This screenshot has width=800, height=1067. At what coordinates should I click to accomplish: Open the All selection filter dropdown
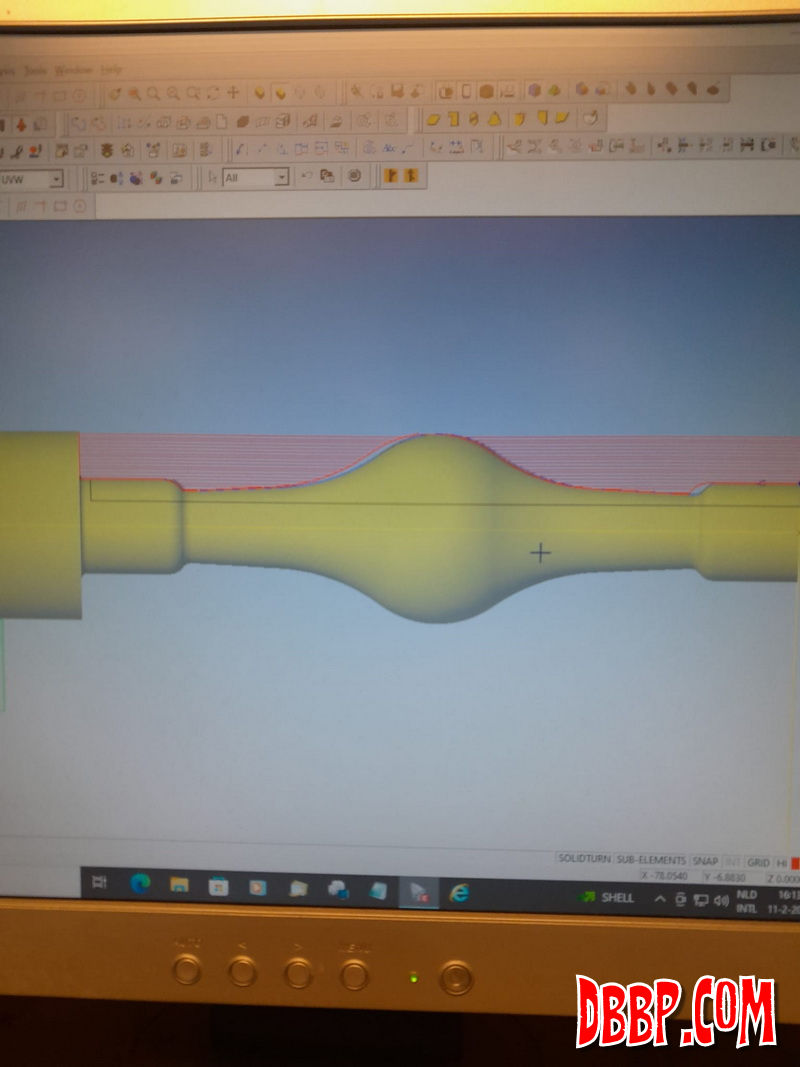coord(281,178)
